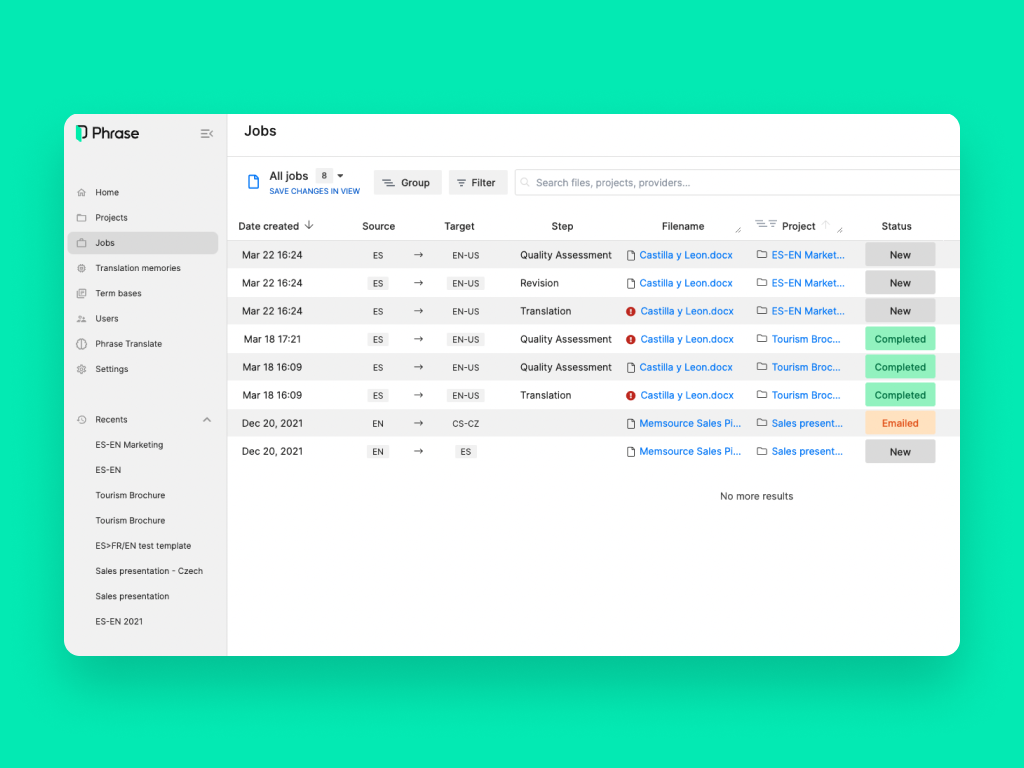Collapse the sidebar with the menu icon
Image resolution: width=1024 pixels, height=768 pixels.
[206, 133]
